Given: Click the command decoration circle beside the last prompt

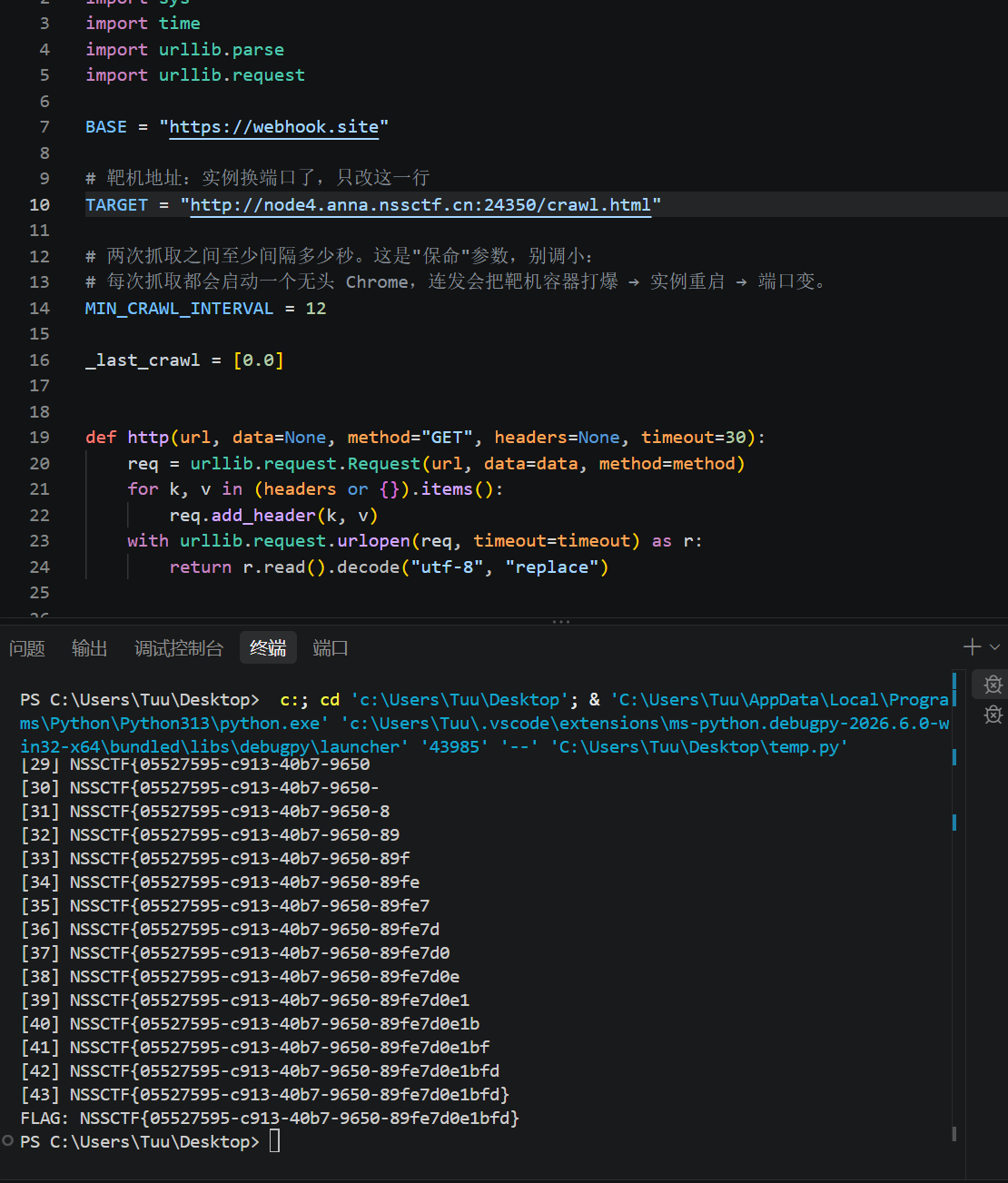Looking at the screenshot, I should (8, 1140).
